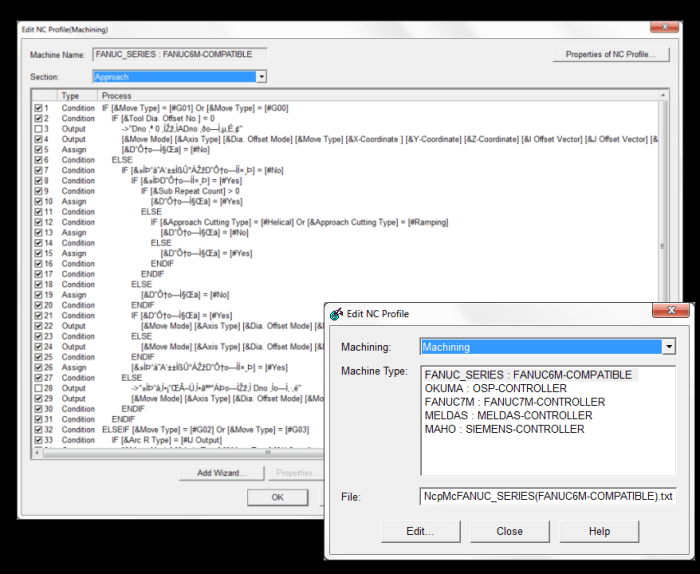This screenshot has height=574, width=700.
Task: Select row 32 ELSEIF Move Type G02 condition
Action: tap(205, 429)
